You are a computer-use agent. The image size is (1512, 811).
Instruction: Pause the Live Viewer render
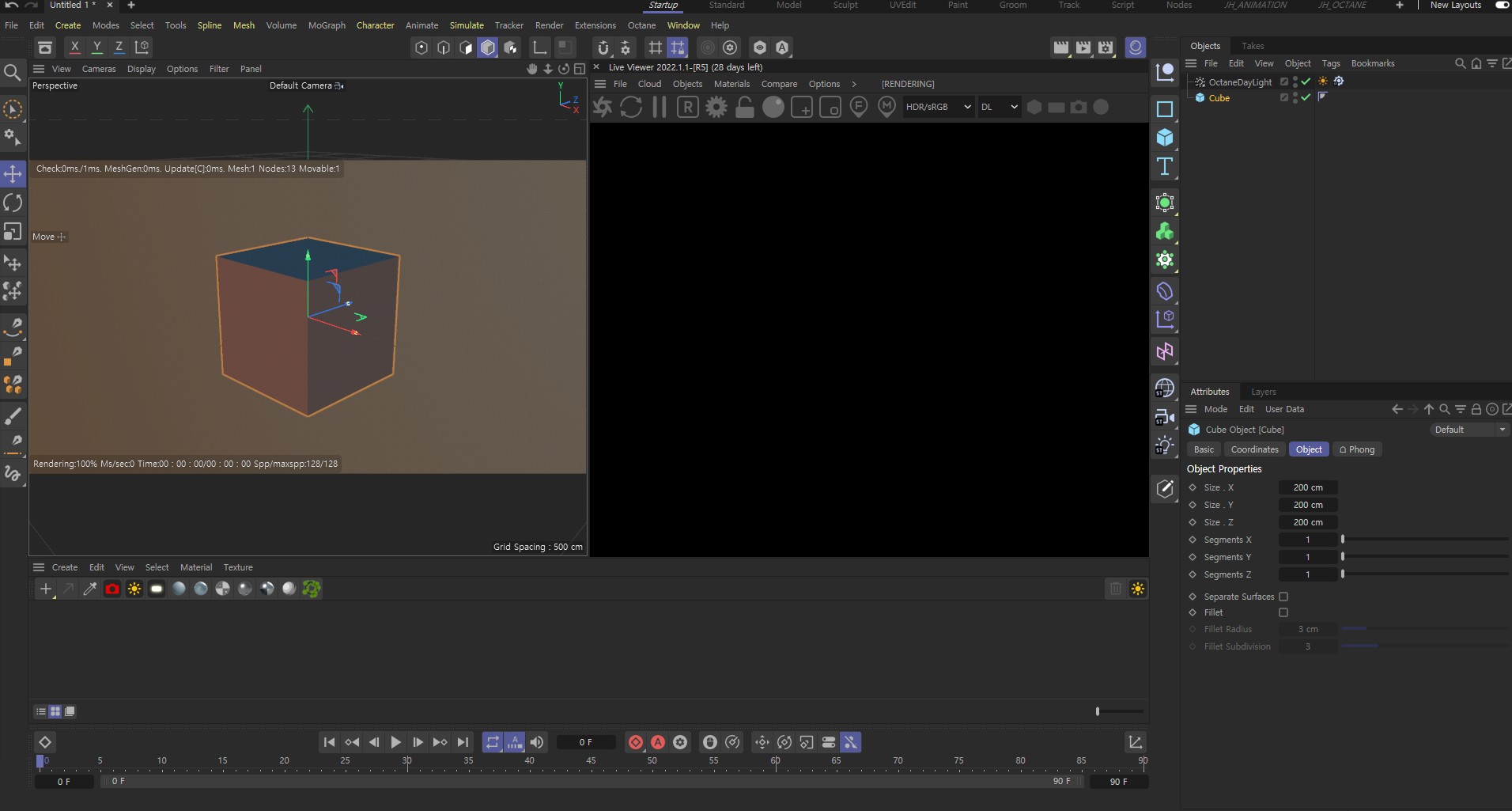[660, 107]
